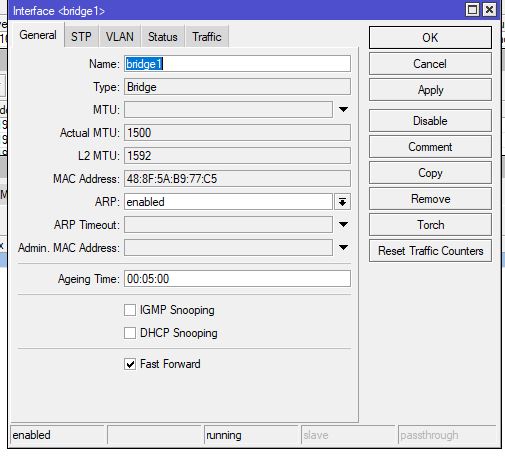Image resolution: width=505 pixels, height=457 pixels.
Task: Enable IGMP Snooping checkbox
Action: (x=130, y=310)
